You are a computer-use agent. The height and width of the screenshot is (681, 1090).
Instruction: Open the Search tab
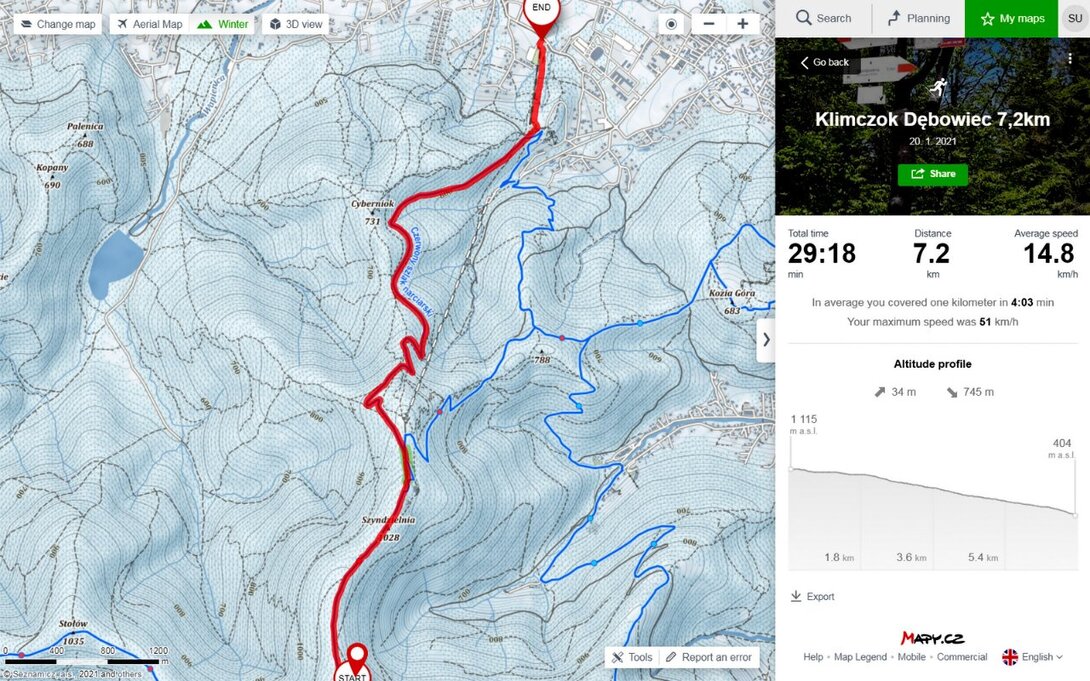coord(824,19)
